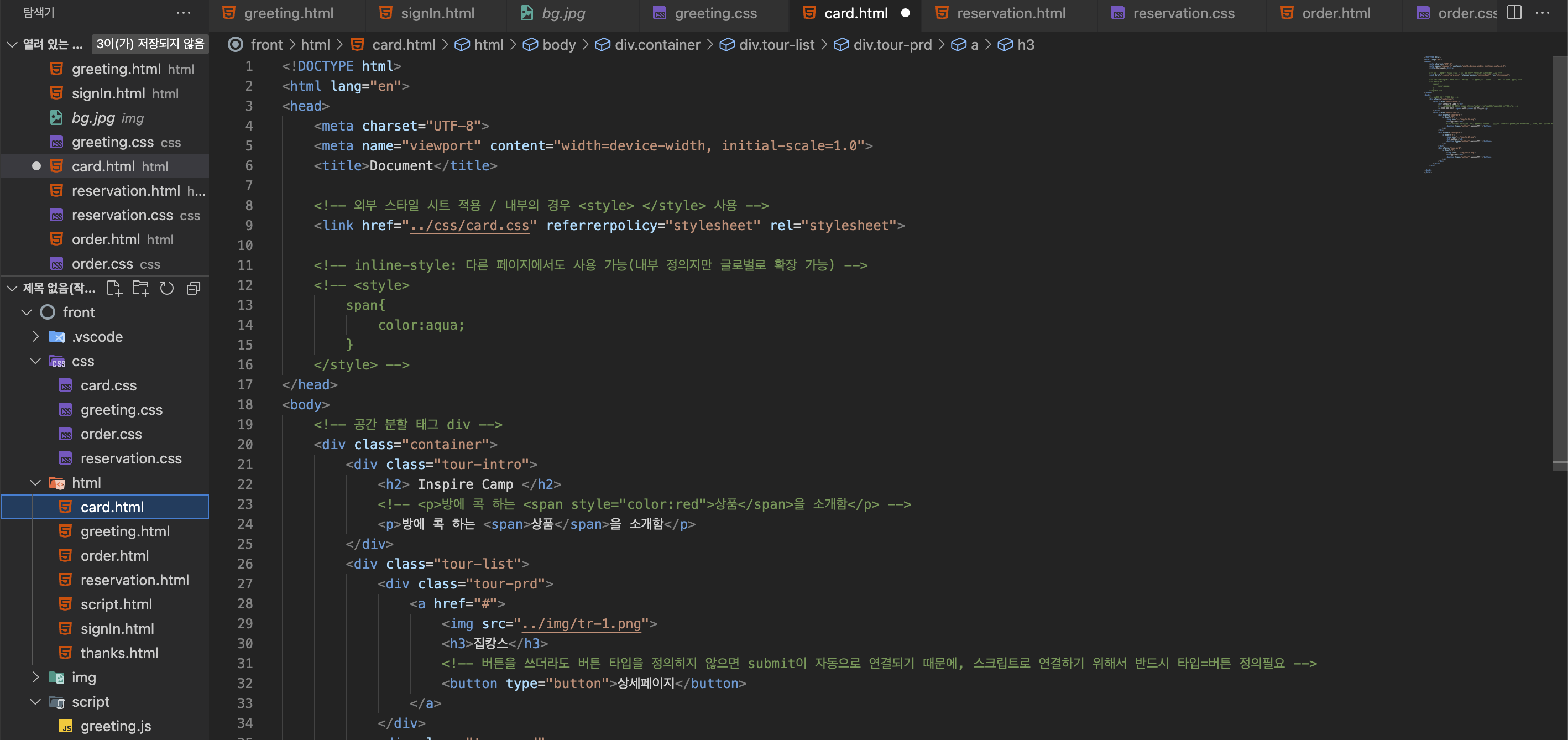Click the script folder icon
This screenshot has height=740, width=1568.
(x=56, y=702)
